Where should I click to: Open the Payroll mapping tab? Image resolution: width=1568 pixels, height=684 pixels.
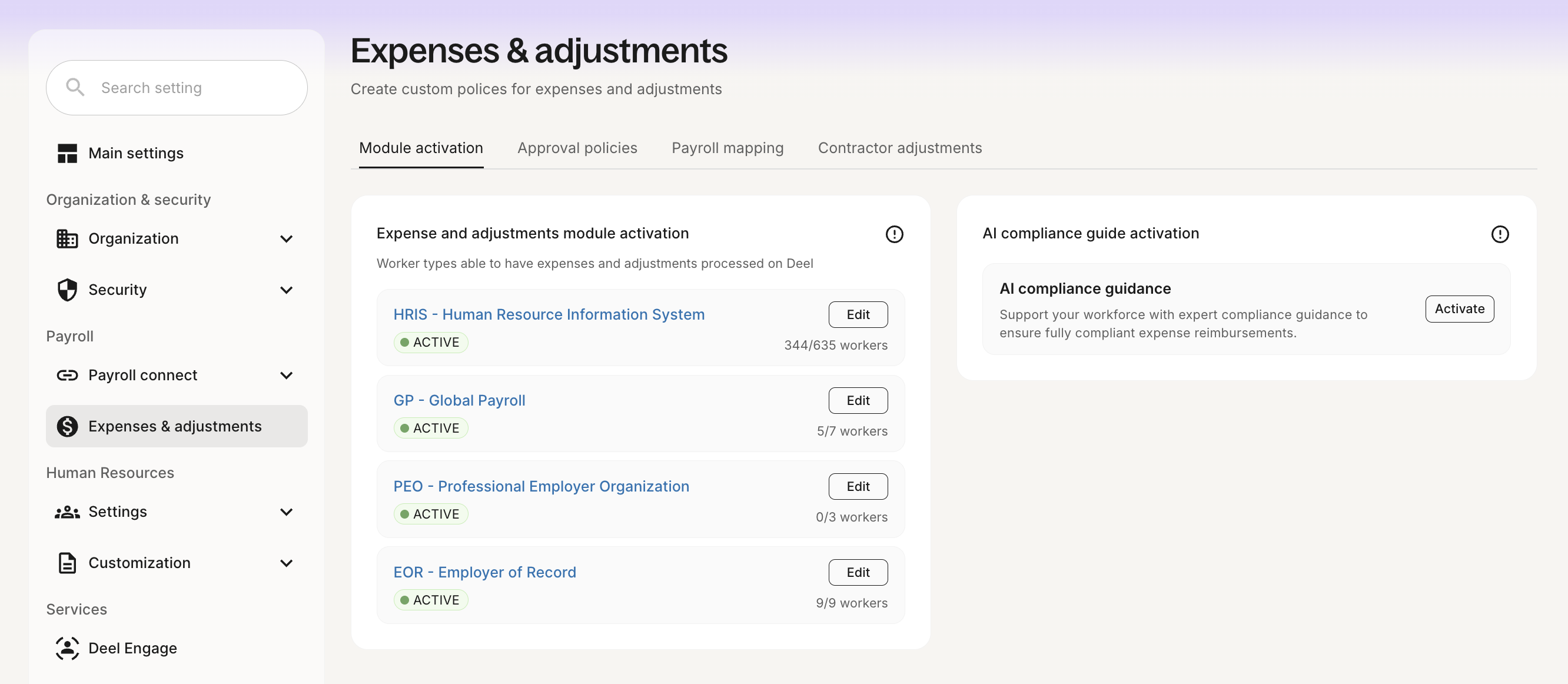coord(727,148)
